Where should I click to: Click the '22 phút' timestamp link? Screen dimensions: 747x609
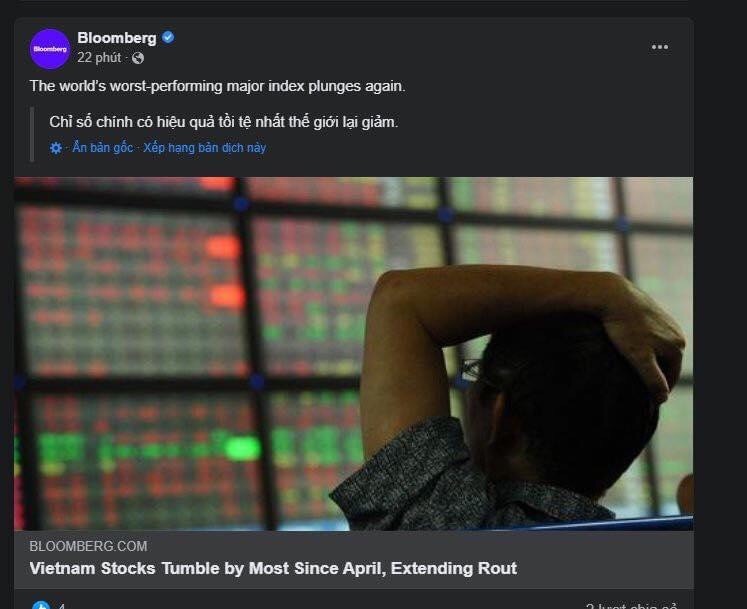tap(101, 58)
